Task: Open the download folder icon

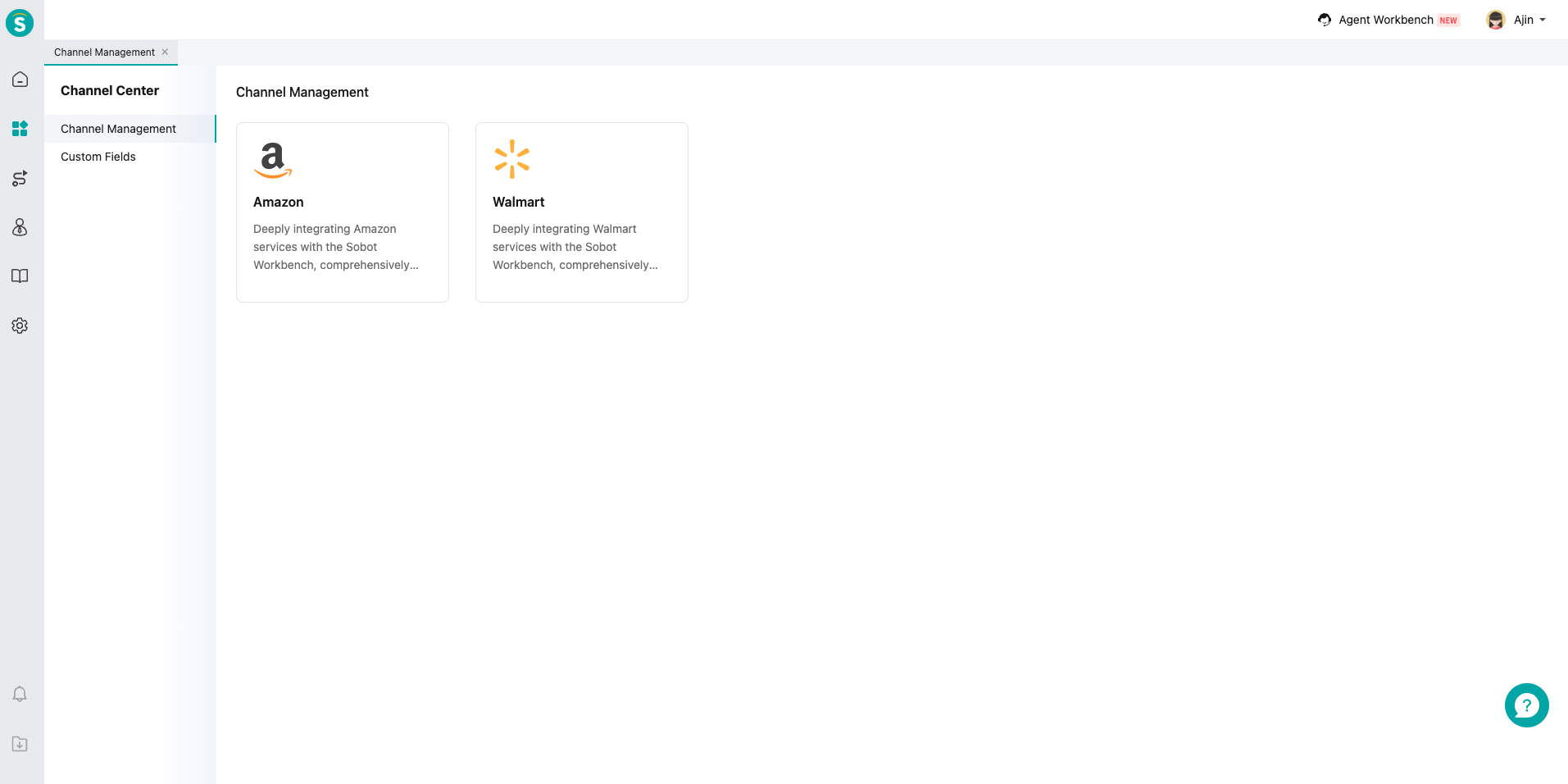Action: 20,744
